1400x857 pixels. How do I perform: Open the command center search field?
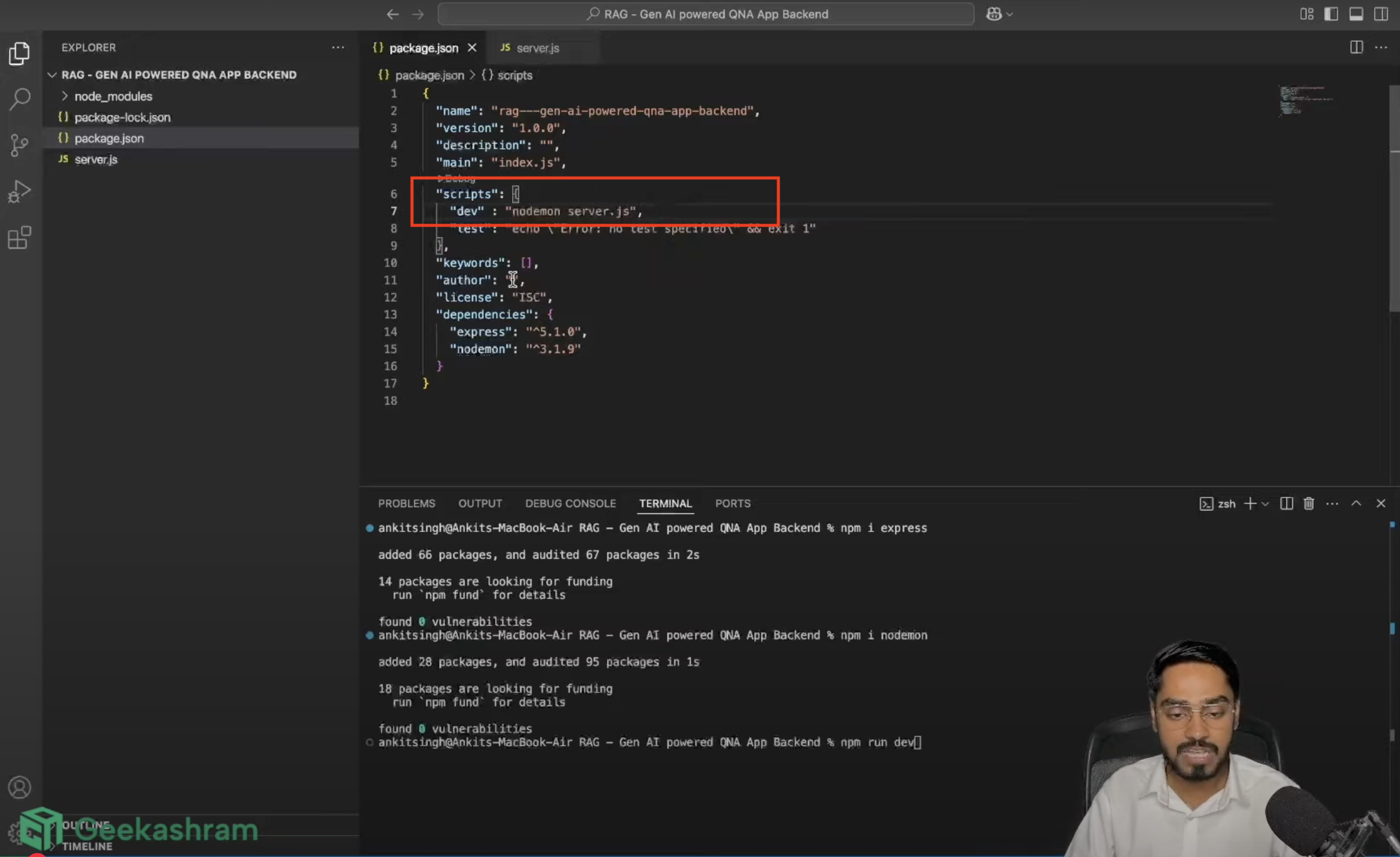pos(706,14)
